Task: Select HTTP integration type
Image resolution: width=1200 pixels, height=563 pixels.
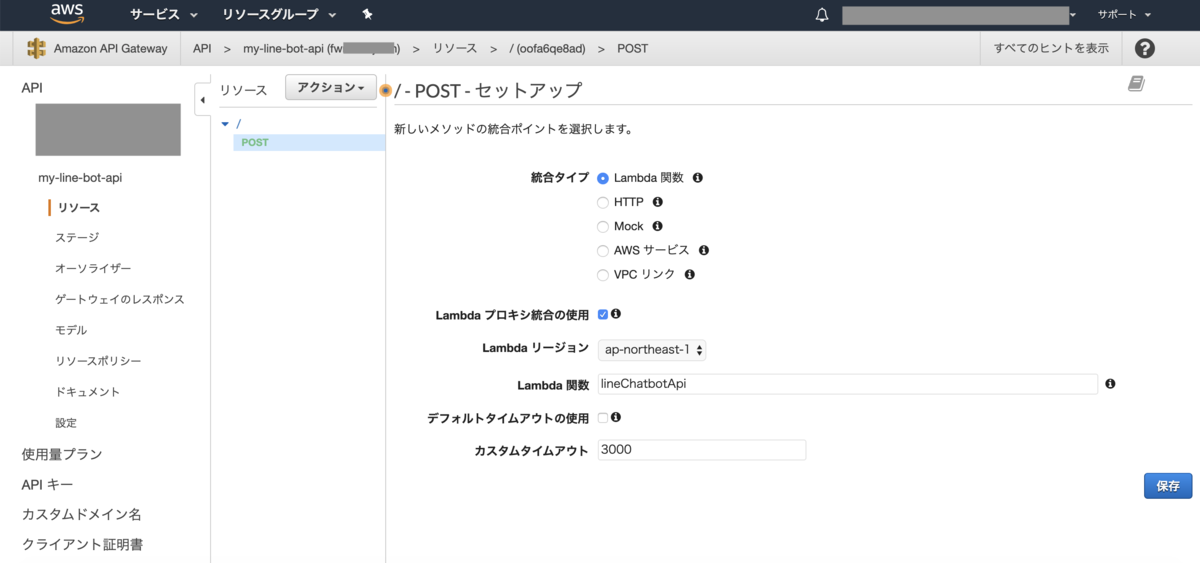Action: [603, 202]
